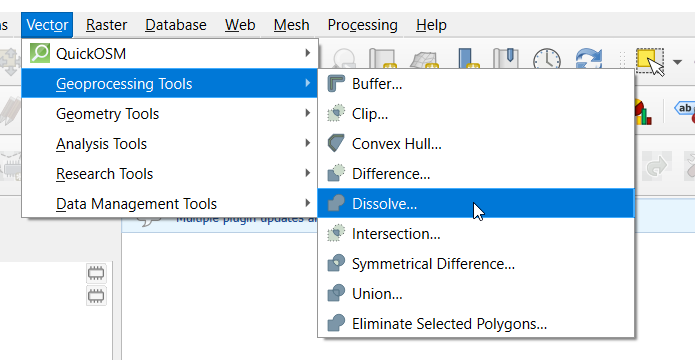Click the blue new bookmark icon
This screenshot has height=360, width=695.
pyautogui.click(x=468, y=58)
